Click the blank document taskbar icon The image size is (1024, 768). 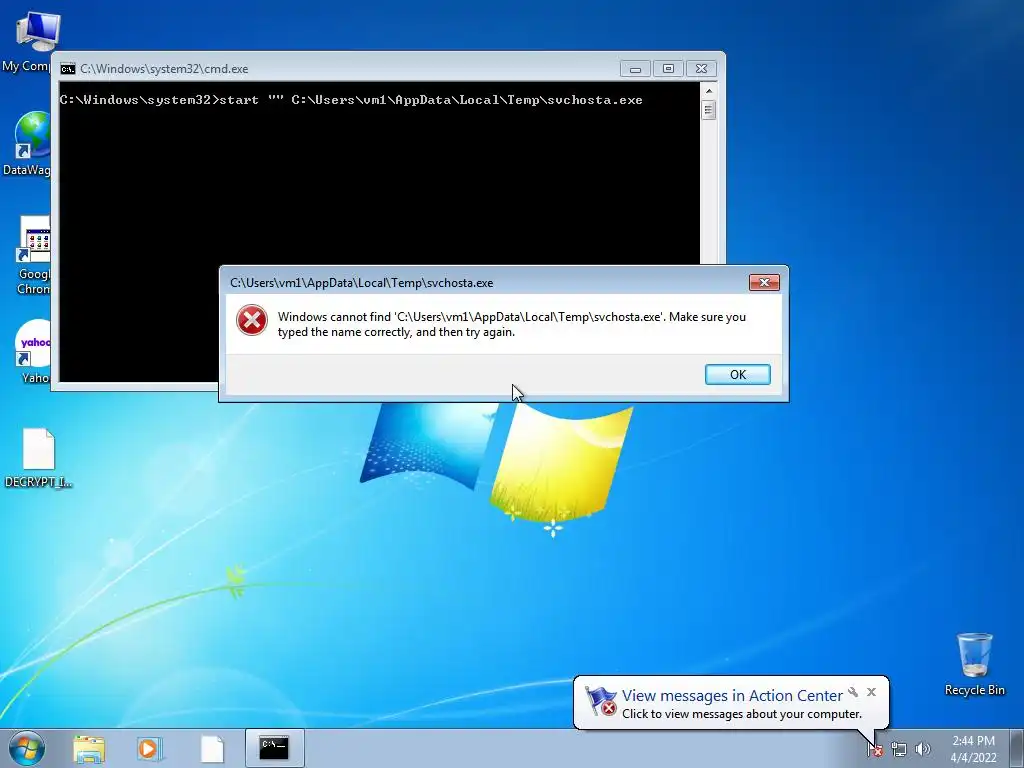pyautogui.click(x=212, y=748)
